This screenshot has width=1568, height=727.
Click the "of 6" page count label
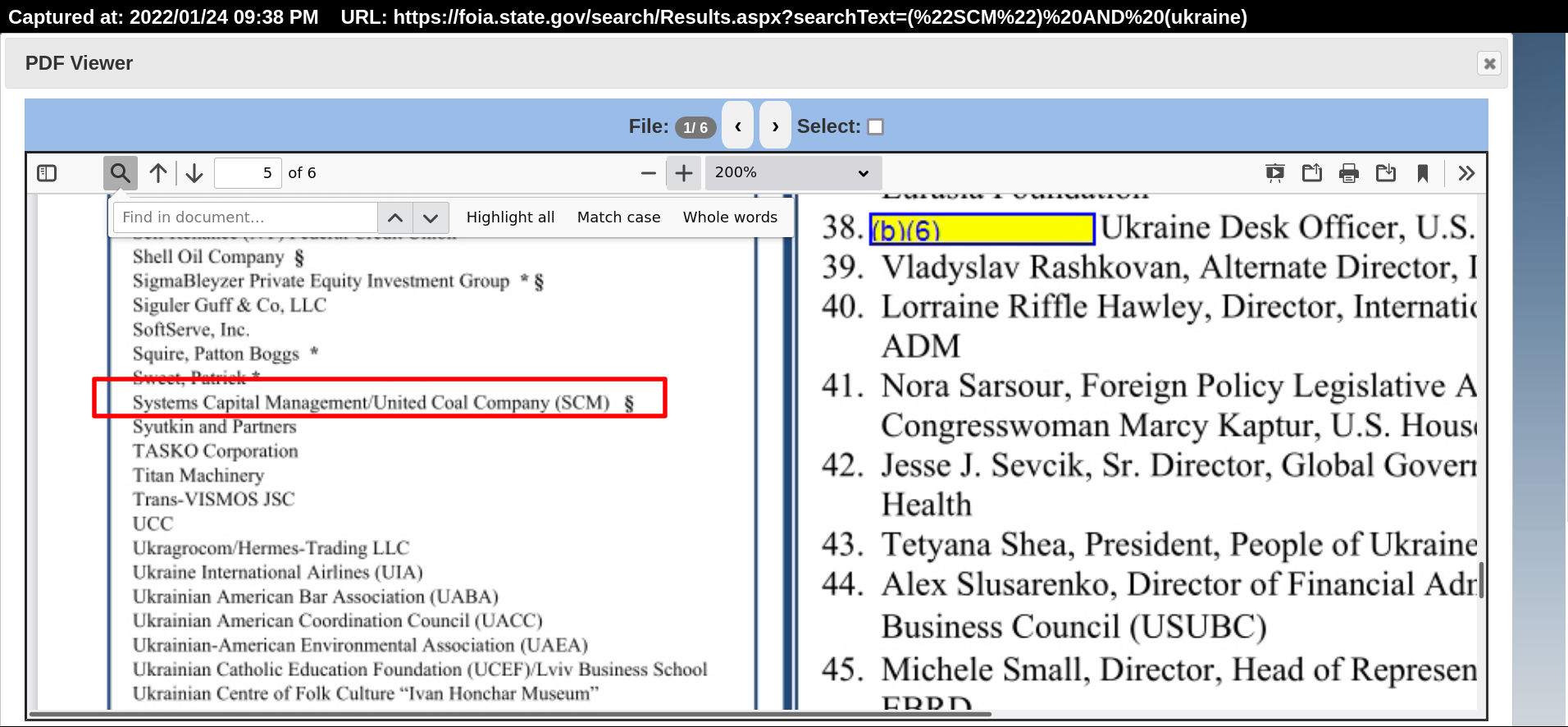tap(302, 173)
